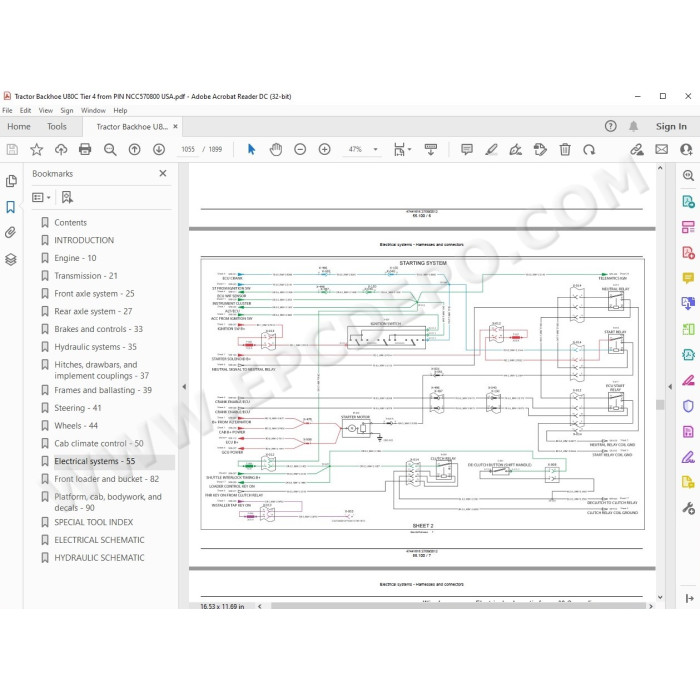
Task: Open Export PDF tool in right pane
Action: (x=688, y=201)
